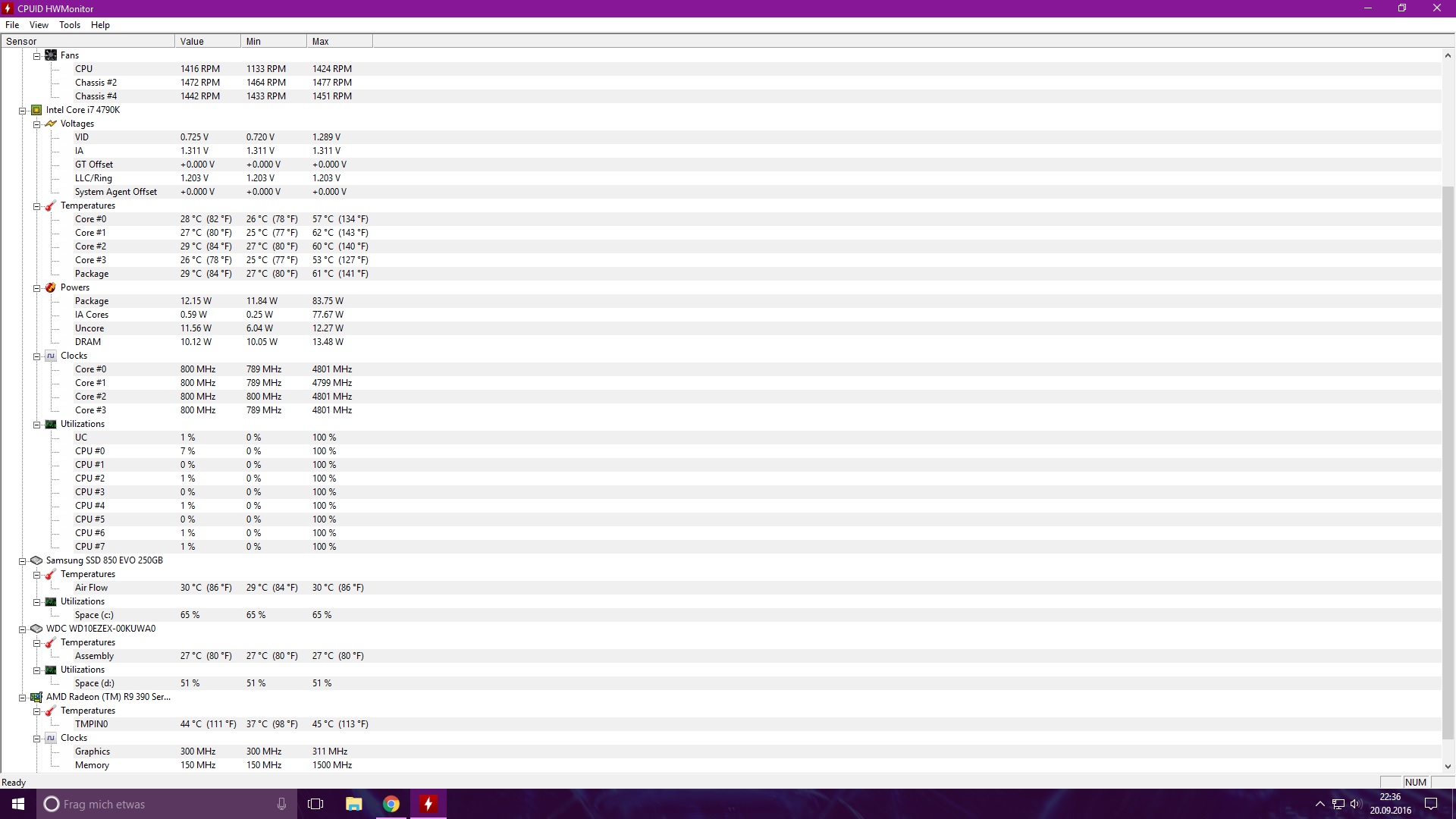
Task: Click the CPU Utilizations chip icon
Action: [x=51, y=424]
